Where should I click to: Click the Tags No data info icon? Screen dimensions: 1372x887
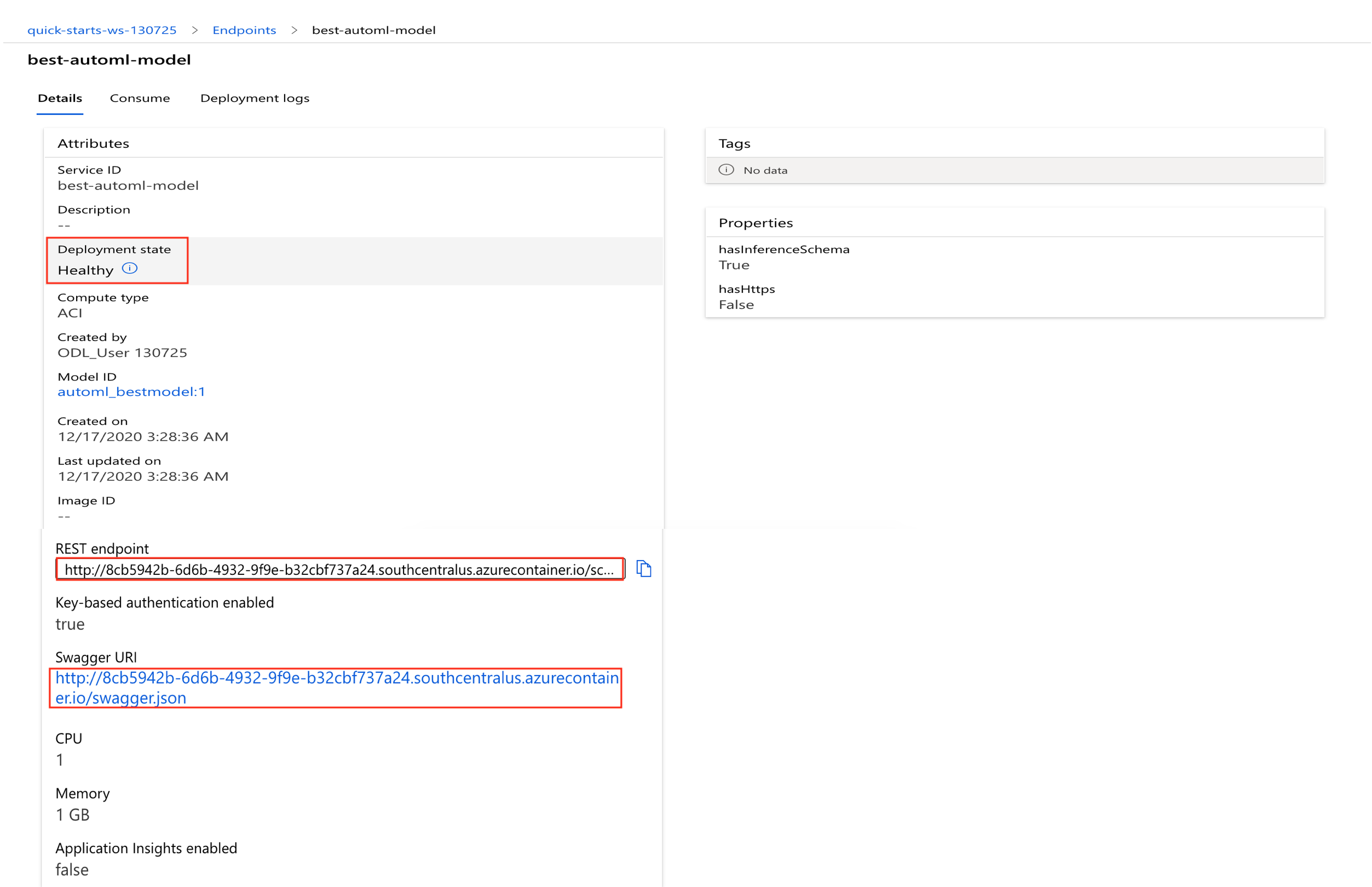pyautogui.click(x=726, y=170)
